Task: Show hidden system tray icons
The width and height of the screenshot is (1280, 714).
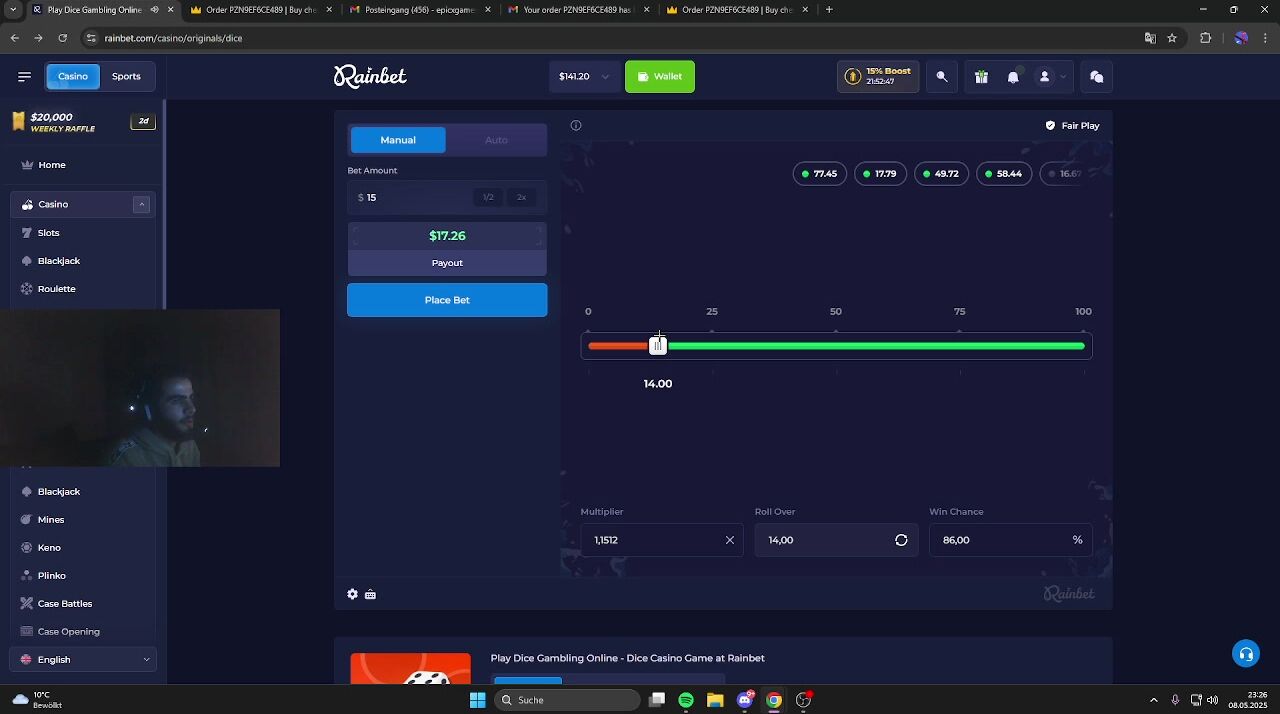Action: (1153, 700)
